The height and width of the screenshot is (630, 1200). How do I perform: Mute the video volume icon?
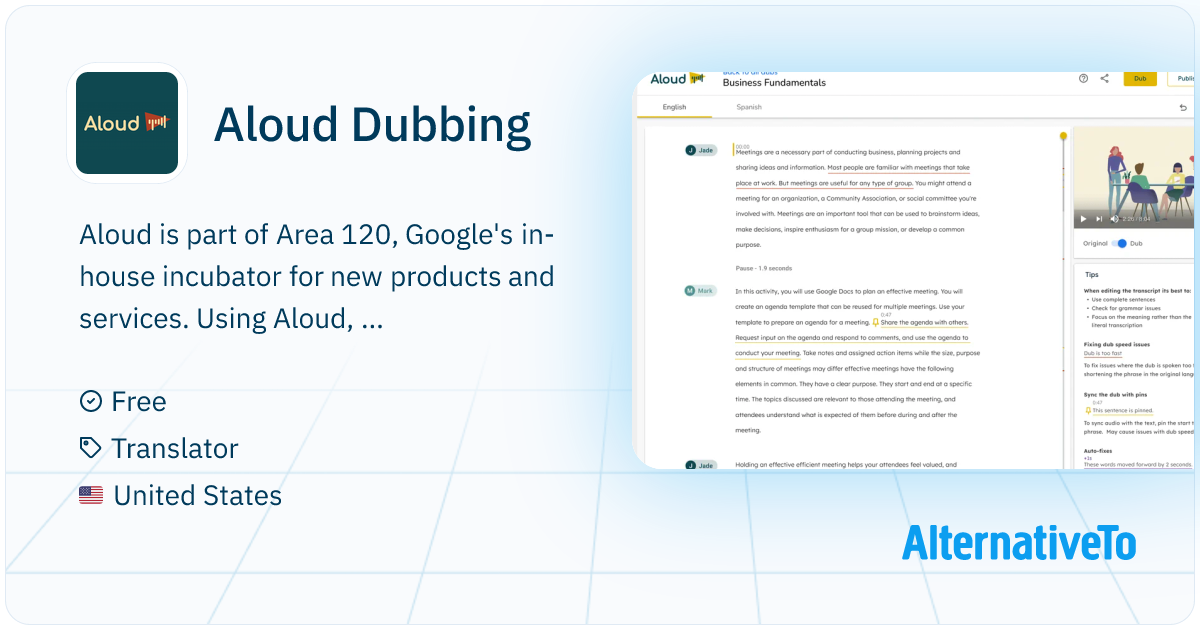pyautogui.click(x=1113, y=219)
